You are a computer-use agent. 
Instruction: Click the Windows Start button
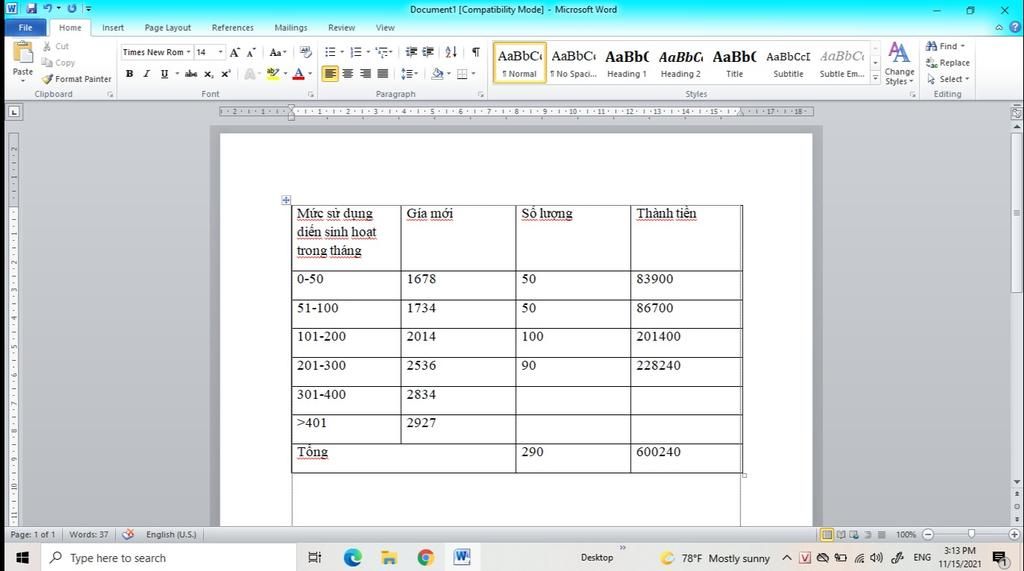(22, 557)
